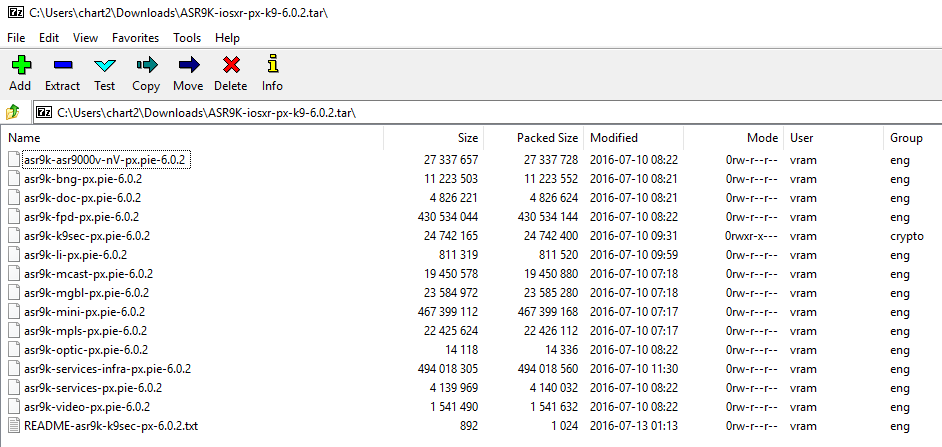Open the Tools menu
Image resolution: width=942 pixels, height=447 pixels.
[187, 38]
